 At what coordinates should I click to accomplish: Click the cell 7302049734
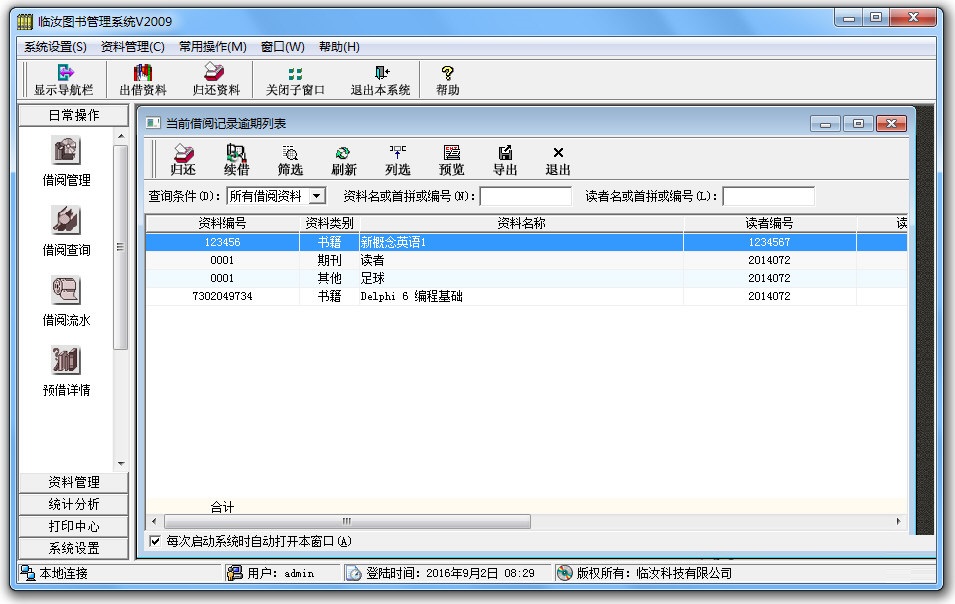(222, 296)
